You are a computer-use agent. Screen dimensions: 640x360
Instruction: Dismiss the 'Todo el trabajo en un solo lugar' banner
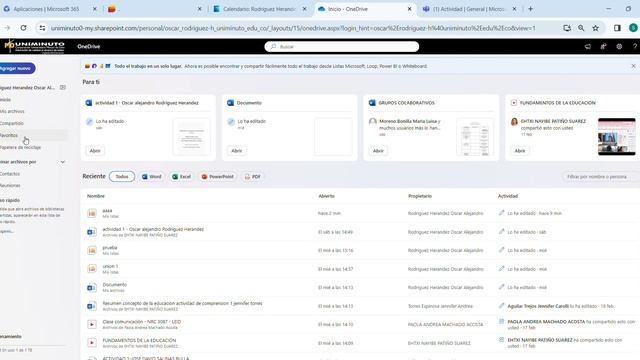coord(633,66)
